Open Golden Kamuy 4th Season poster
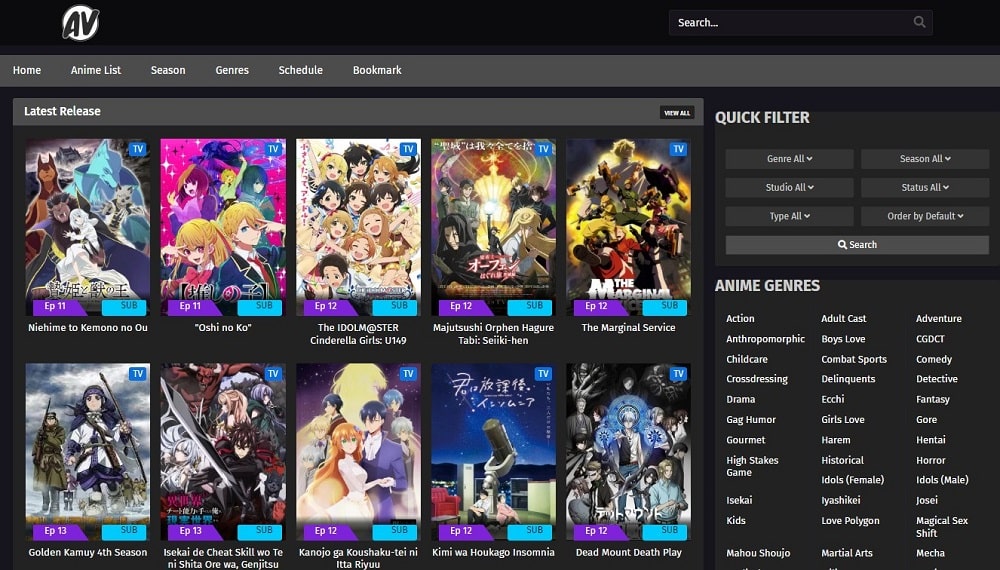The image size is (1000, 570). pos(88,451)
